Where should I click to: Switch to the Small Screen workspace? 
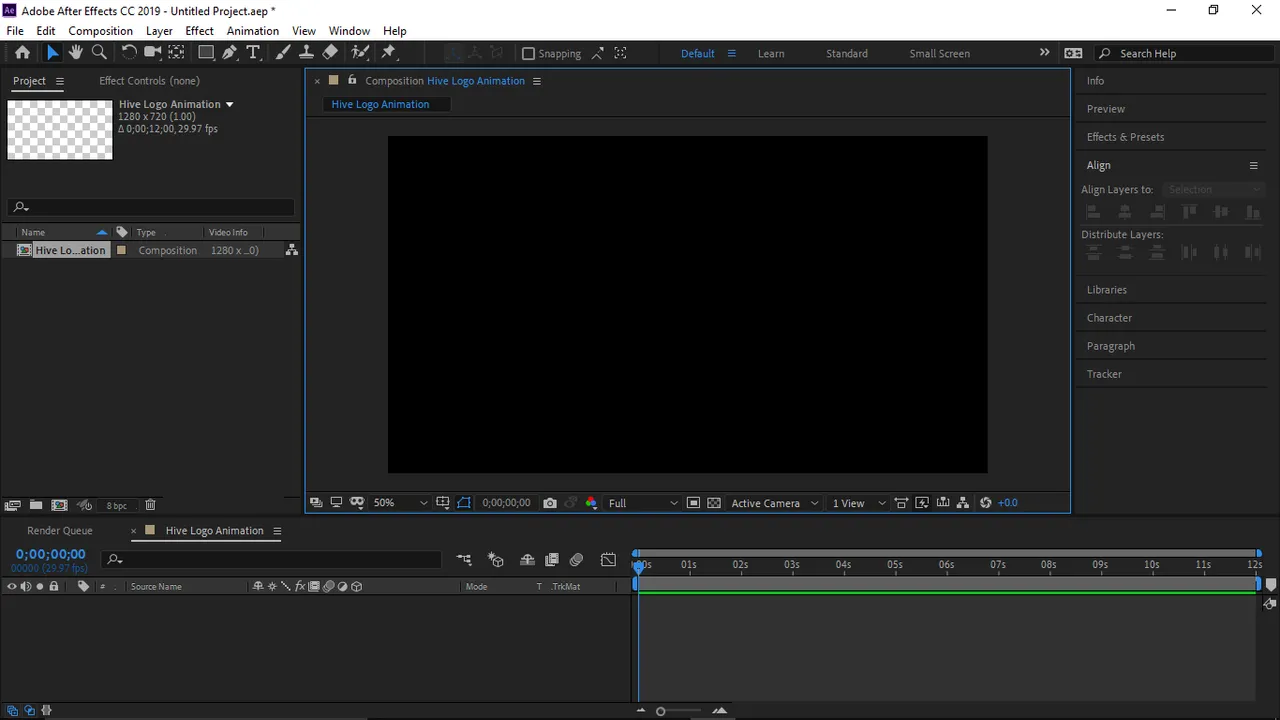coord(939,54)
